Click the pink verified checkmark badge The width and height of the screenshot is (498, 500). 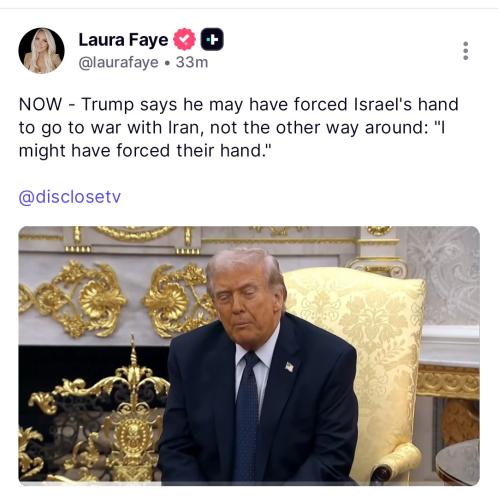tap(184, 39)
